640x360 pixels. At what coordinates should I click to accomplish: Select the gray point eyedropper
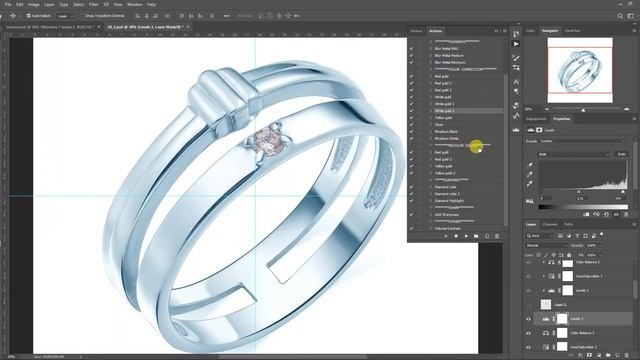pos(530,174)
